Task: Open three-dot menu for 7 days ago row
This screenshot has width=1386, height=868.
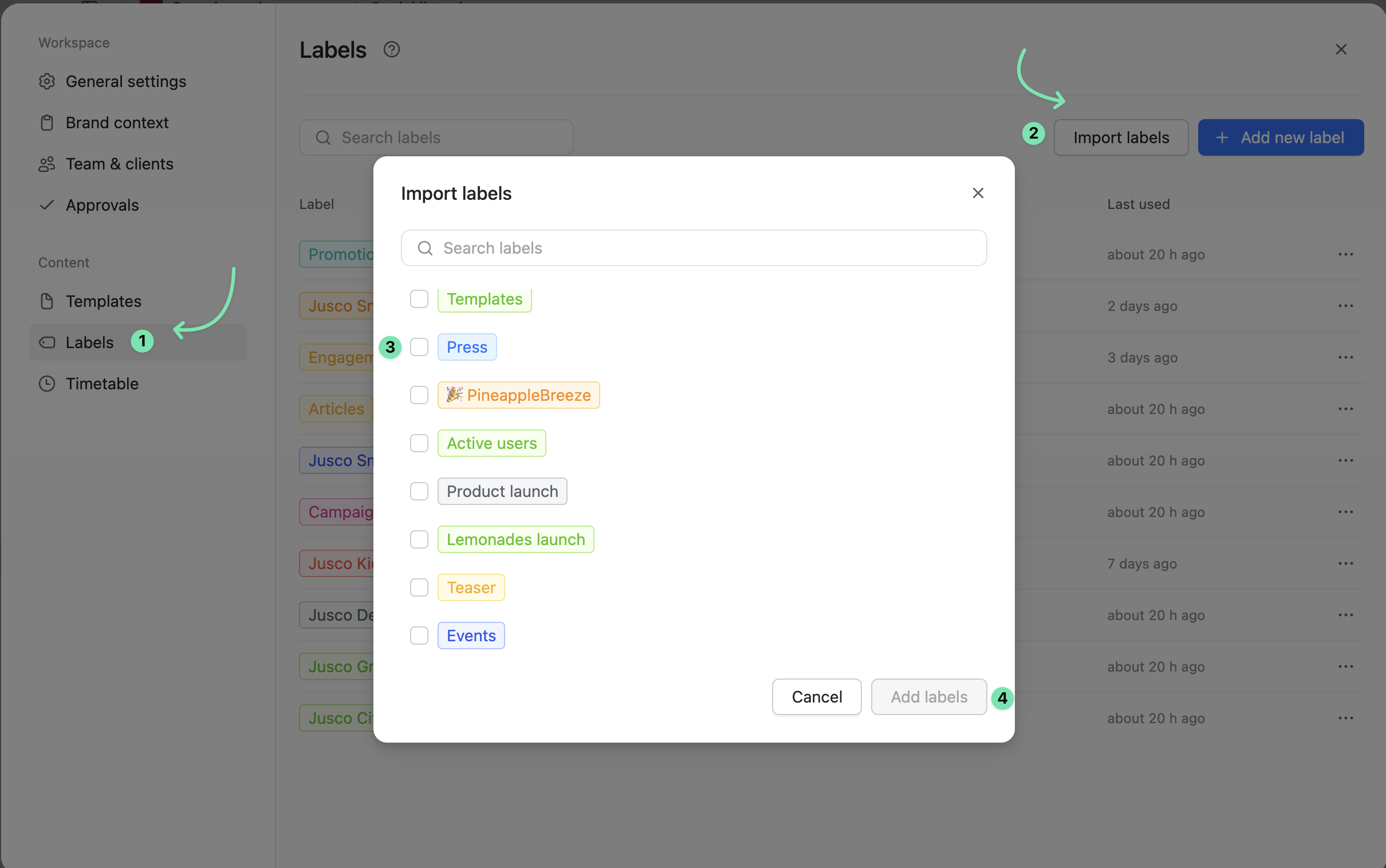Action: [1346, 563]
